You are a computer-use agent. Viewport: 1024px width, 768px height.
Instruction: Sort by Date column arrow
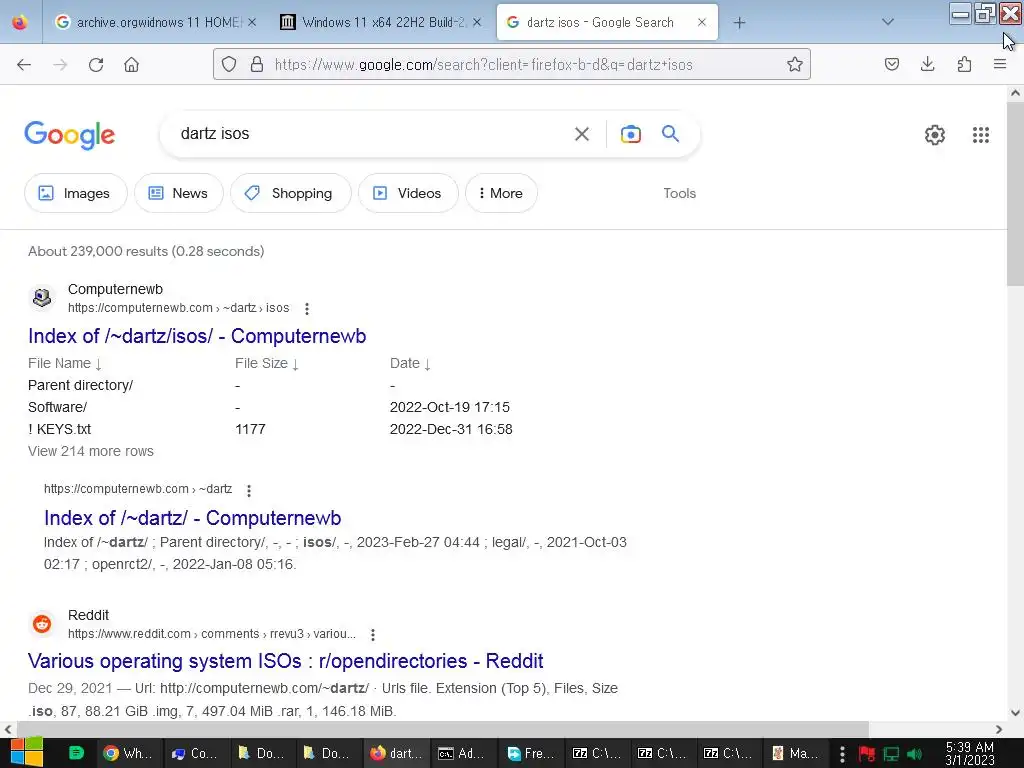point(427,364)
